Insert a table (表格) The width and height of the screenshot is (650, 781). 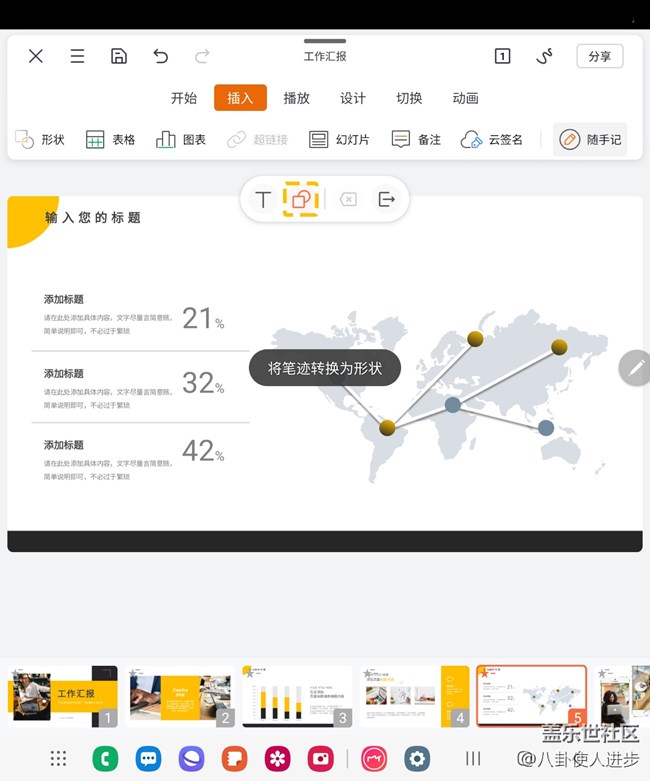tap(110, 140)
